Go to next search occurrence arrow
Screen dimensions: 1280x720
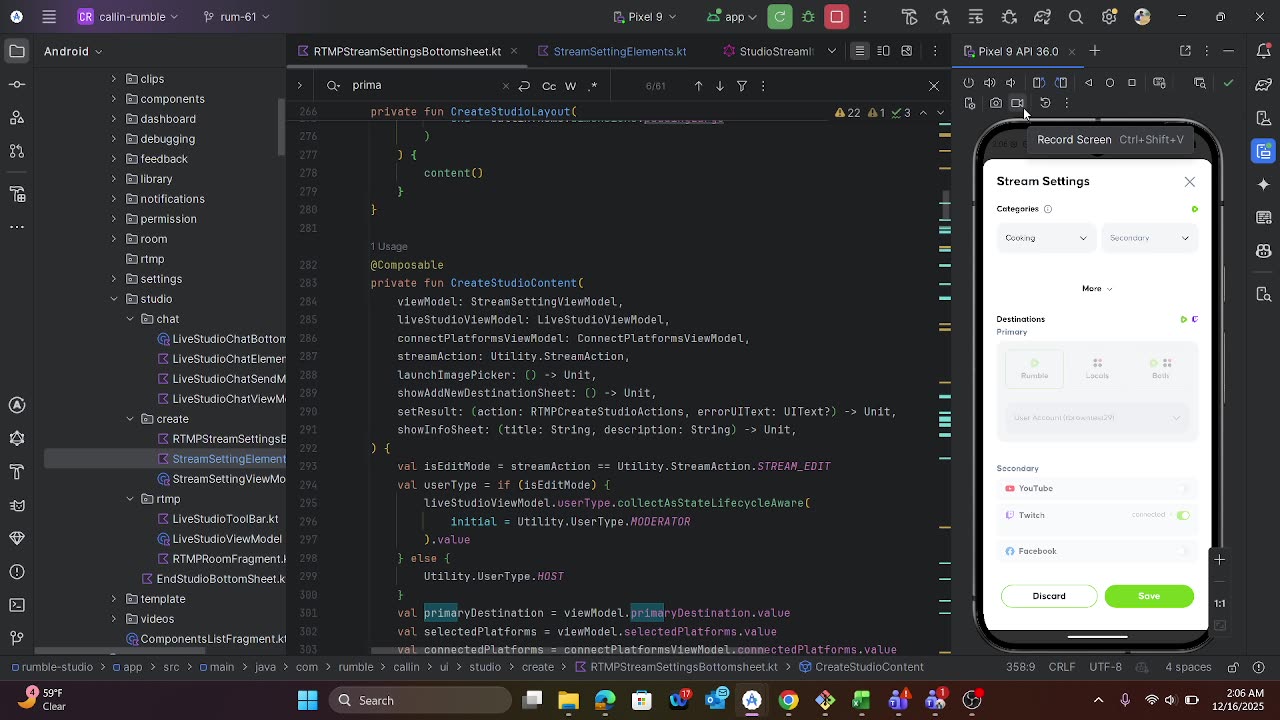coord(719,86)
